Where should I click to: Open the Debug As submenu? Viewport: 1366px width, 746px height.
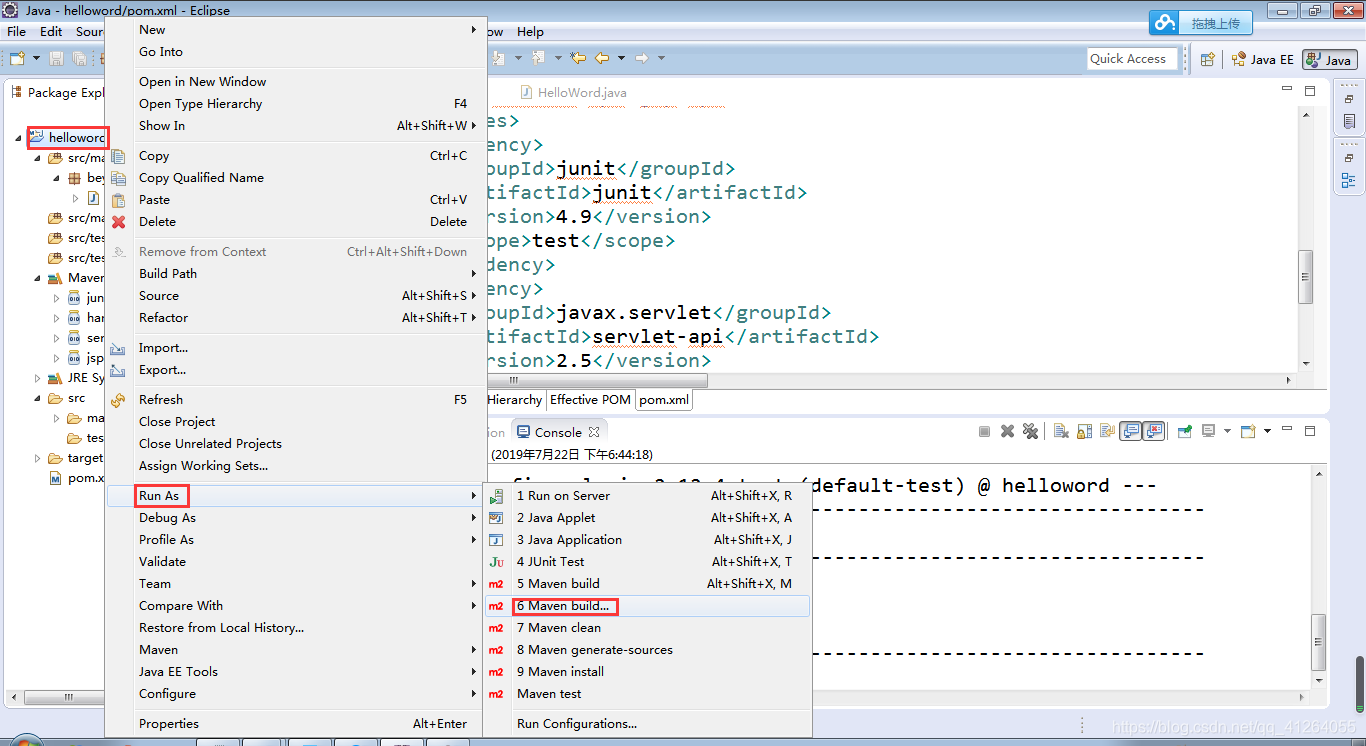coord(296,518)
